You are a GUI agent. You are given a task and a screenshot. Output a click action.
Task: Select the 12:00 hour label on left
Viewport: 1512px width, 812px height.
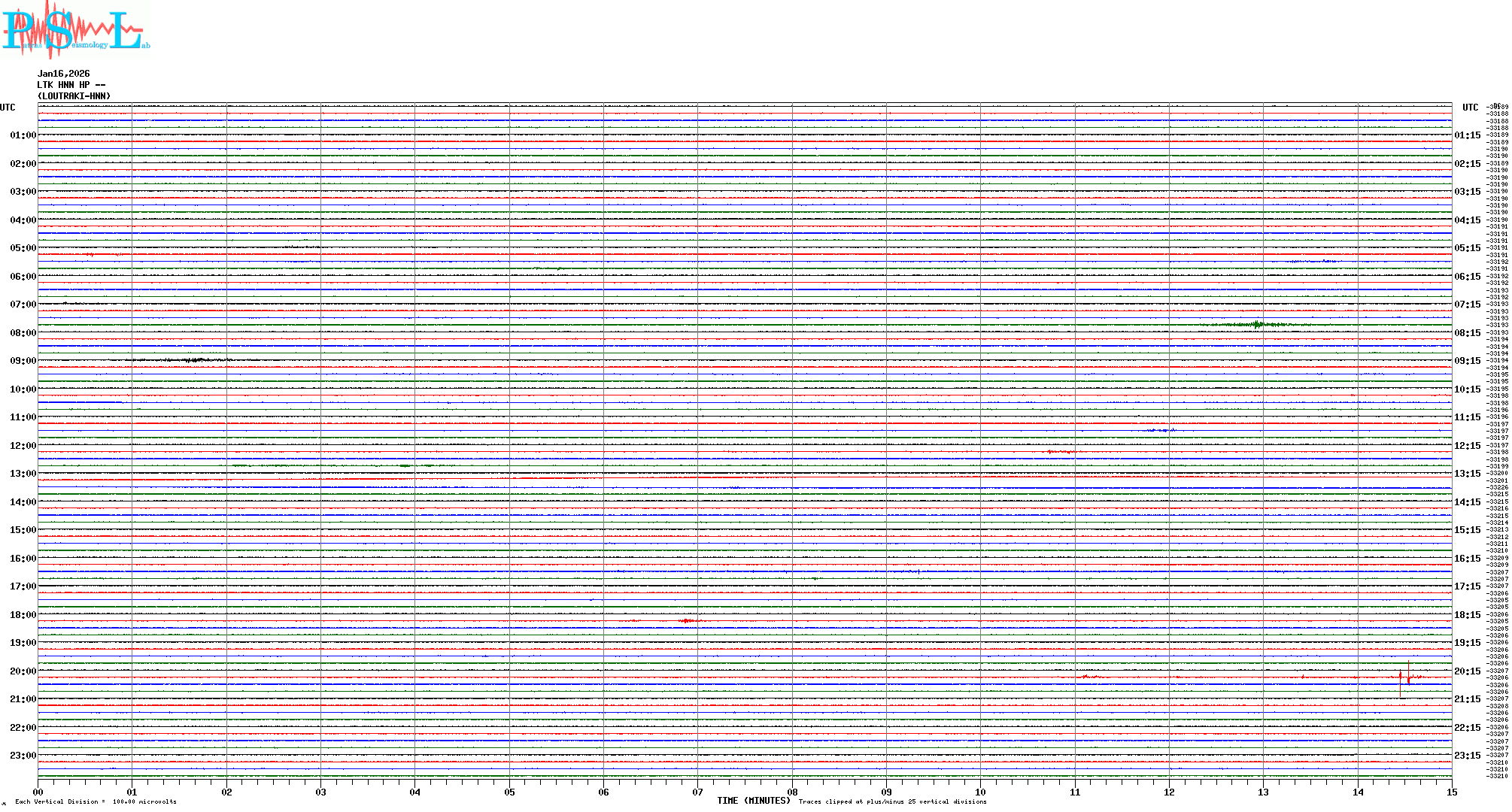tap(23, 446)
